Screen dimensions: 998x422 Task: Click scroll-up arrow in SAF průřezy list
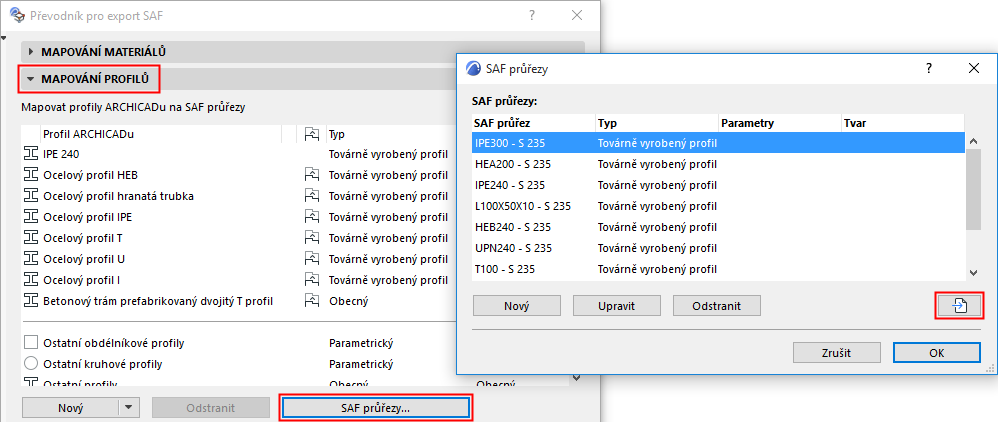tap(973, 141)
